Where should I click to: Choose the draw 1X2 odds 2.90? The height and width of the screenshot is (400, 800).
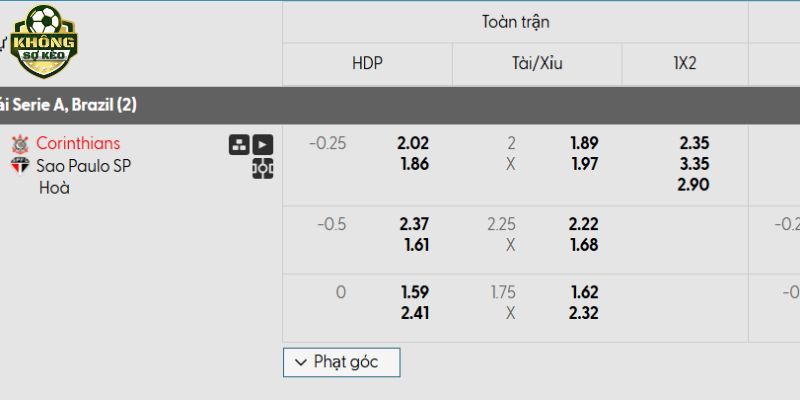tap(693, 186)
